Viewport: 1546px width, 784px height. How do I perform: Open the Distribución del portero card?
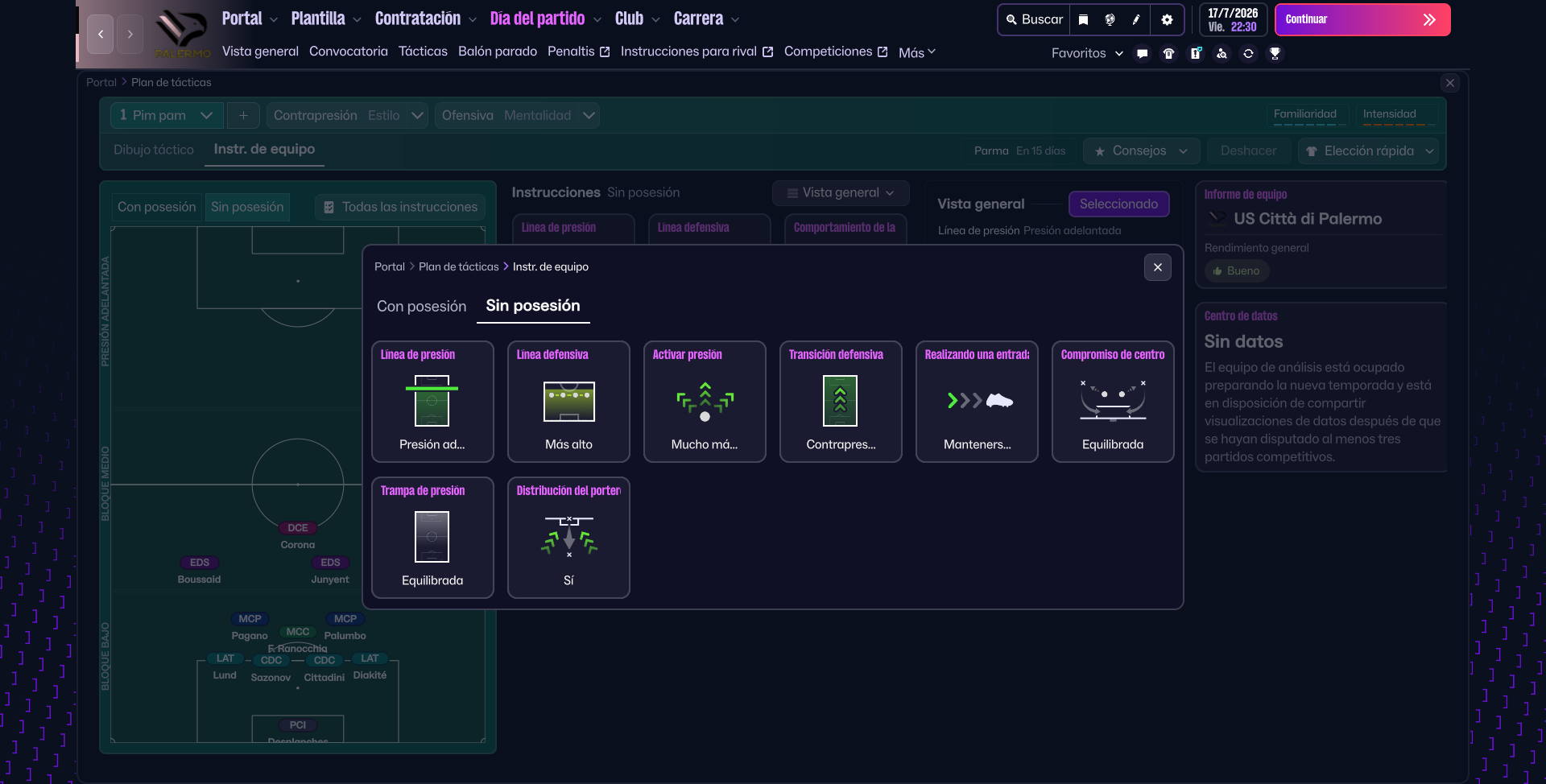click(x=568, y=538)
